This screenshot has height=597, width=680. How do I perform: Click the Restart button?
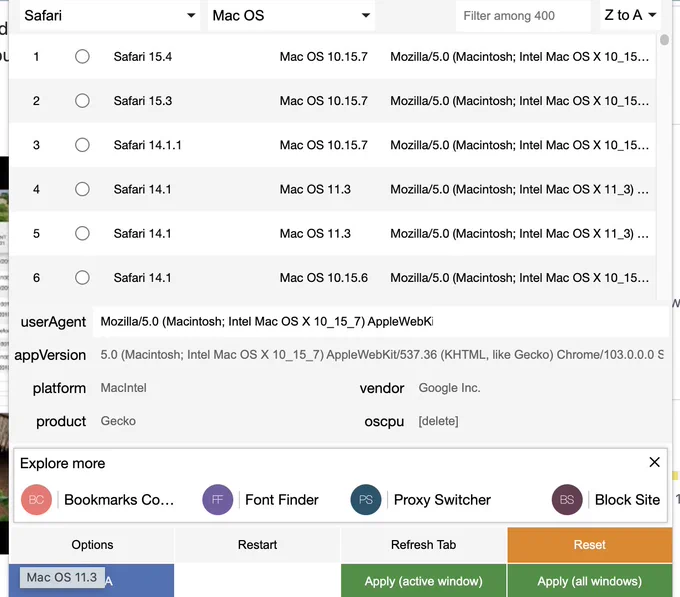tap(258, 545)
